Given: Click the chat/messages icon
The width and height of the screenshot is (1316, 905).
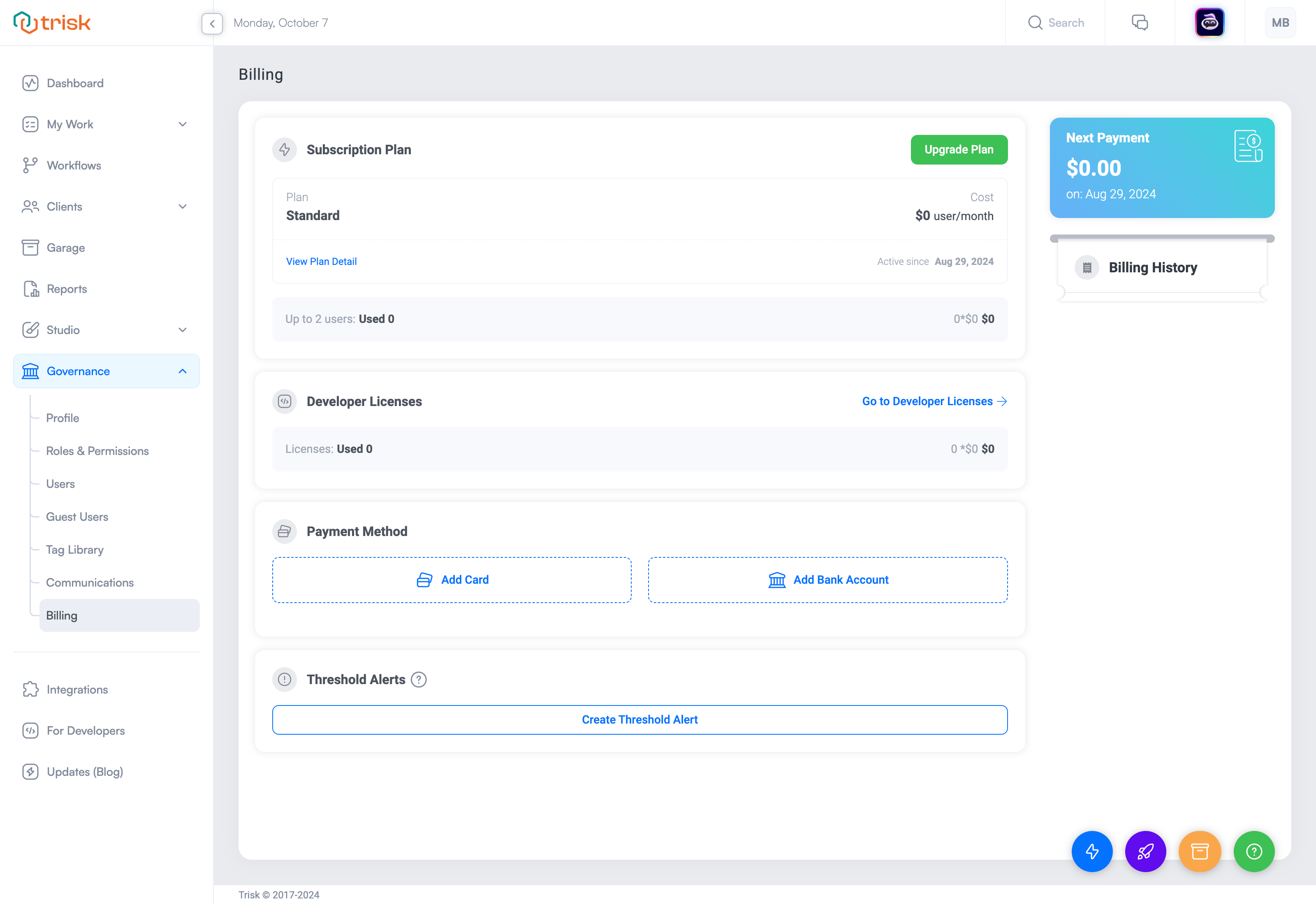Looking at the screenshot, I should pyautogui.click(x=1140, y=22).
